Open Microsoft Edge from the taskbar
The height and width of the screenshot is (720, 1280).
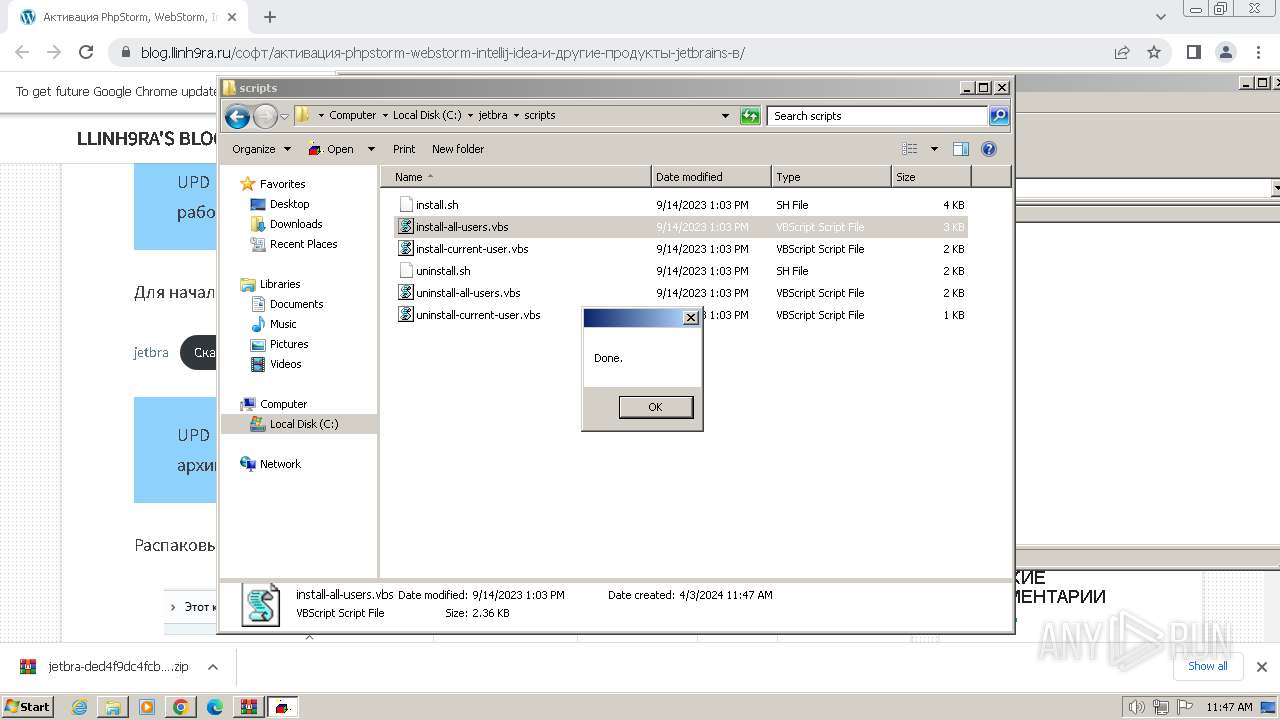point(215,707)
